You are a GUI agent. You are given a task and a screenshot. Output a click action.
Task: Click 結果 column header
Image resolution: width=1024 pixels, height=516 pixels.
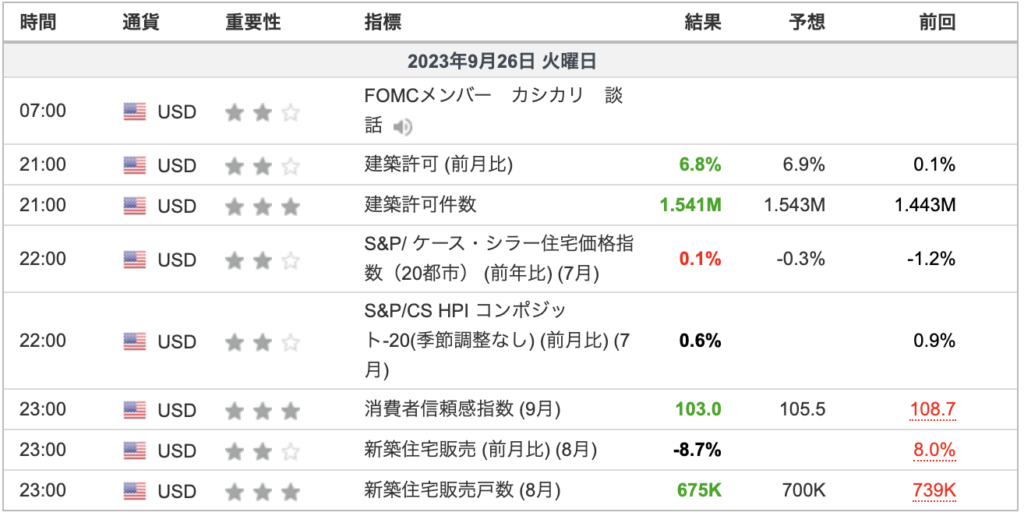pyautogui.click(x=703, y=23)
